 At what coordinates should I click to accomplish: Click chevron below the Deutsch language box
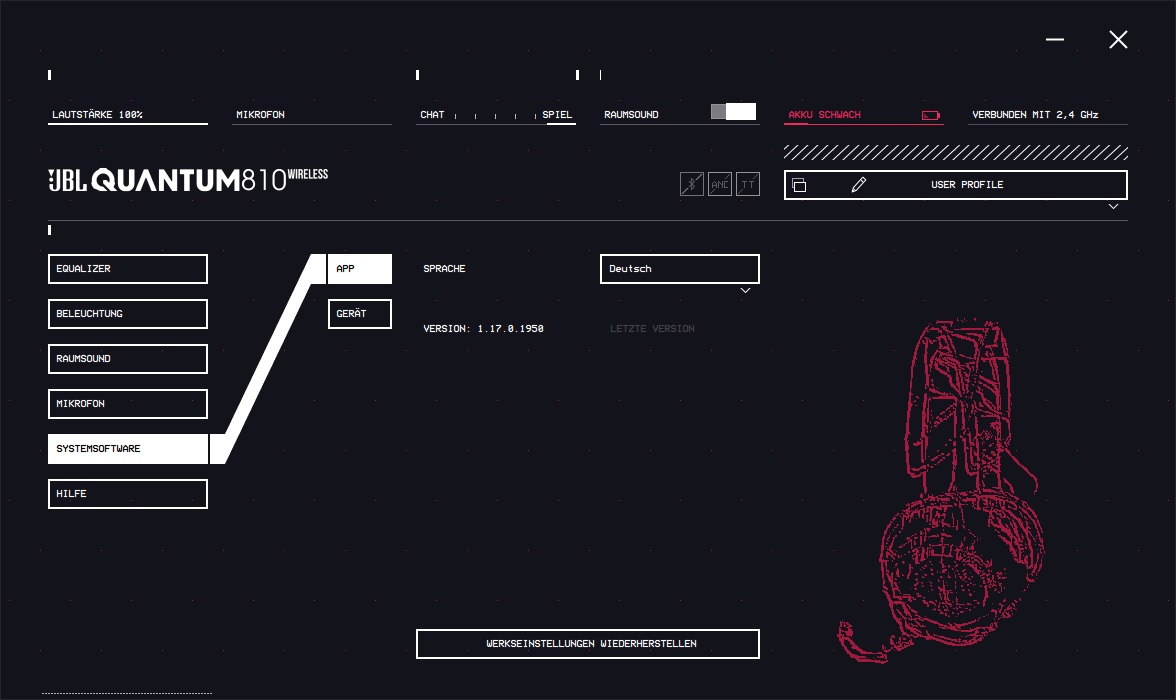point(746,291)
